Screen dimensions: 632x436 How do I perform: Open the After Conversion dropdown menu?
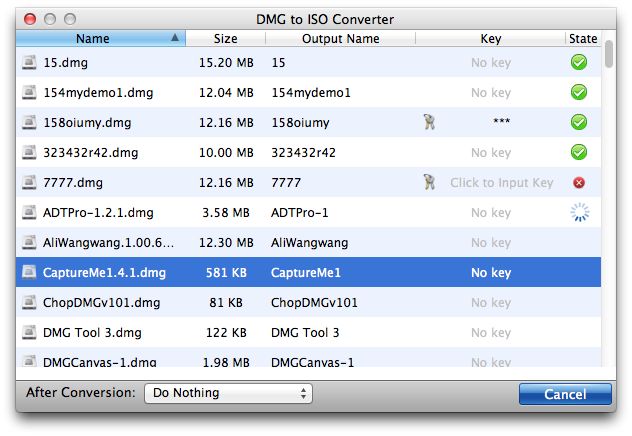(228, 393)
